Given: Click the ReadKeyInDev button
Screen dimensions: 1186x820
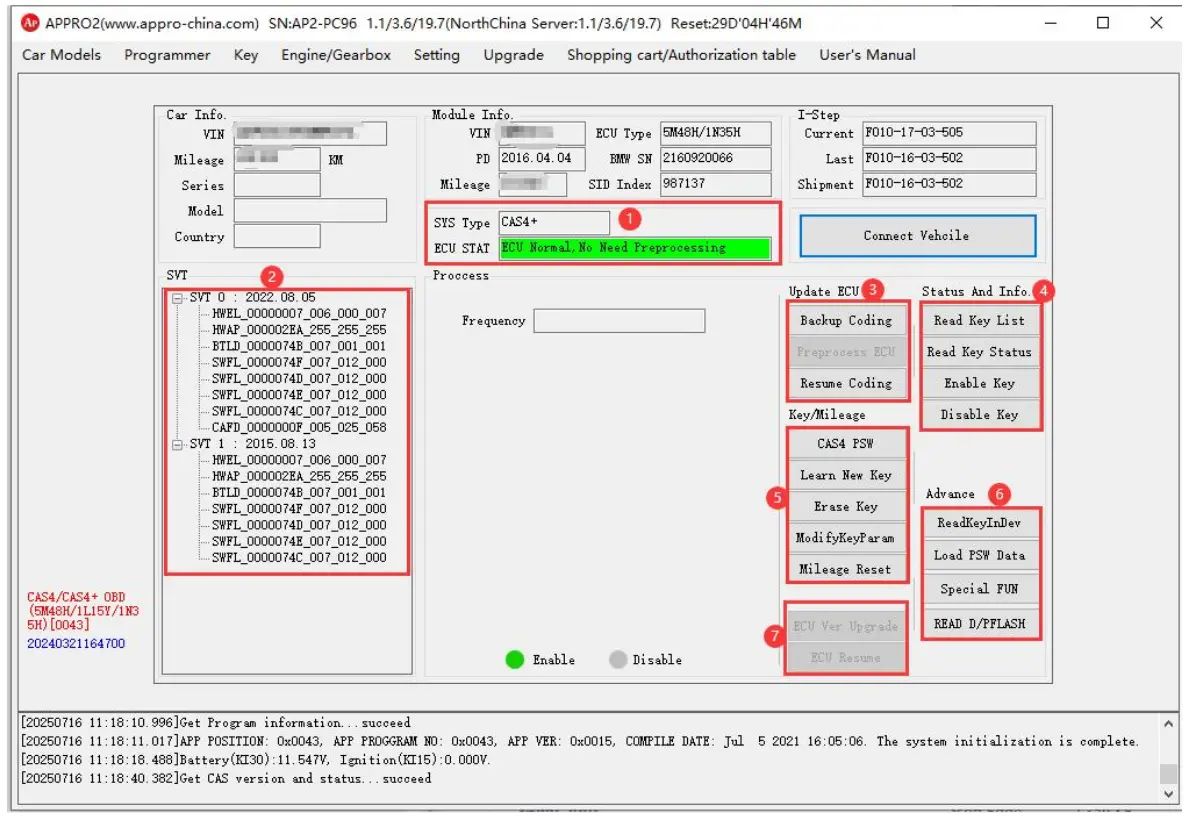Looking at the screenshot, I should pos(980,523).
